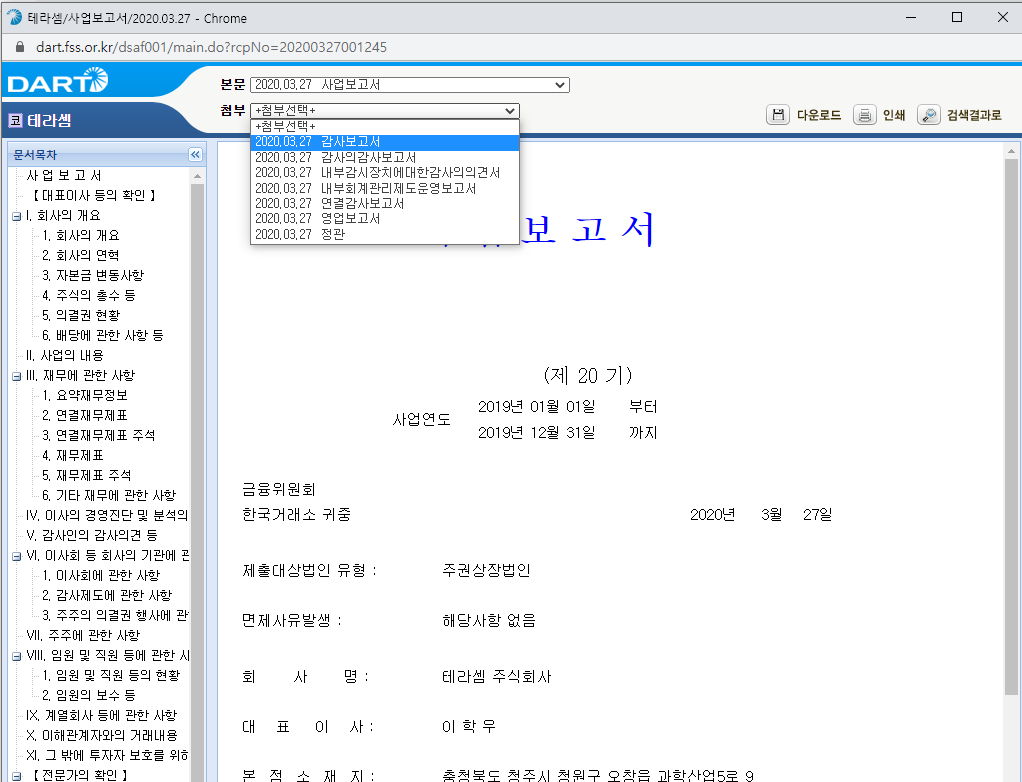
Task: Open X. 이해관계자와의 거래내용
Action: pos(102,736)
